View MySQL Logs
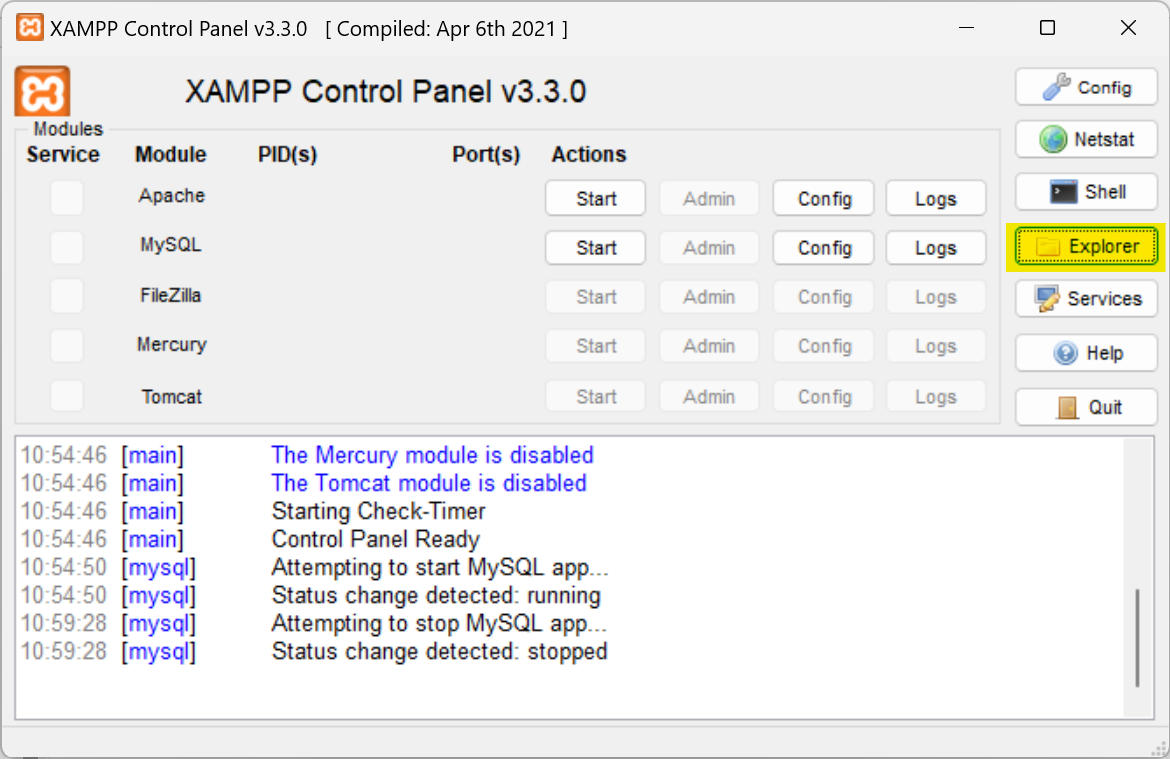Viewport: 1170px width, 759px height. point(935,248)
